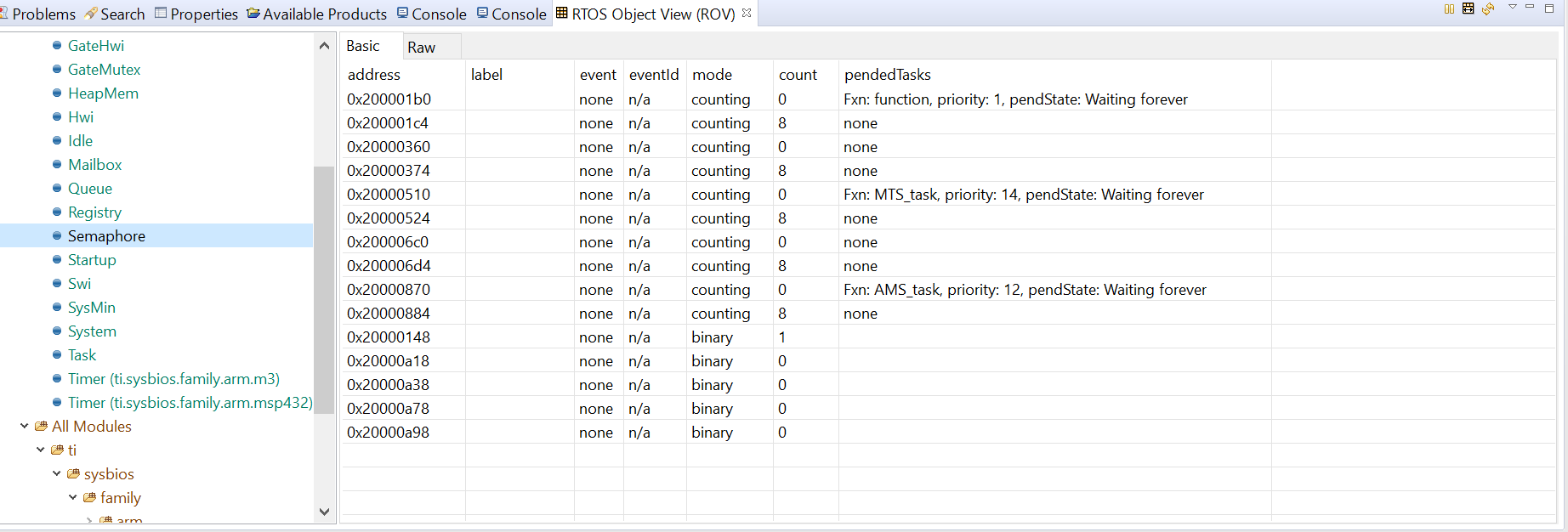The height and width of the screenshot is (532, 1568).
Task: Select the semaphore row at address 0x20000510
Action: [389, 195]
